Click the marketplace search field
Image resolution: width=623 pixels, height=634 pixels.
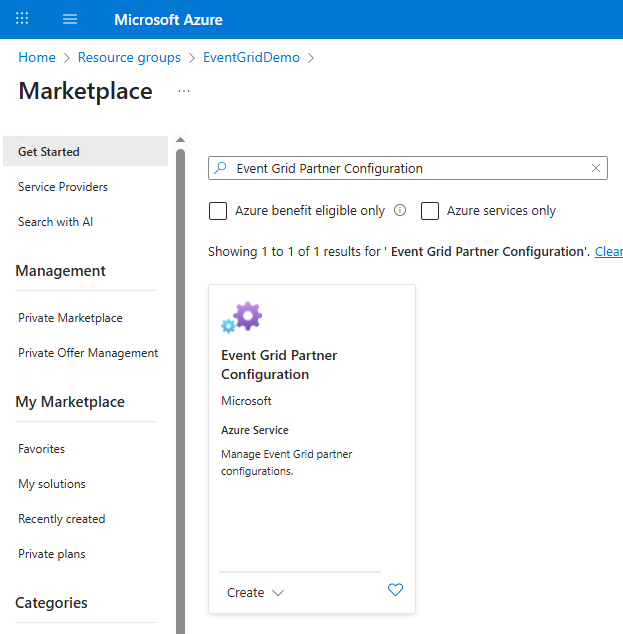coord(408,168)
